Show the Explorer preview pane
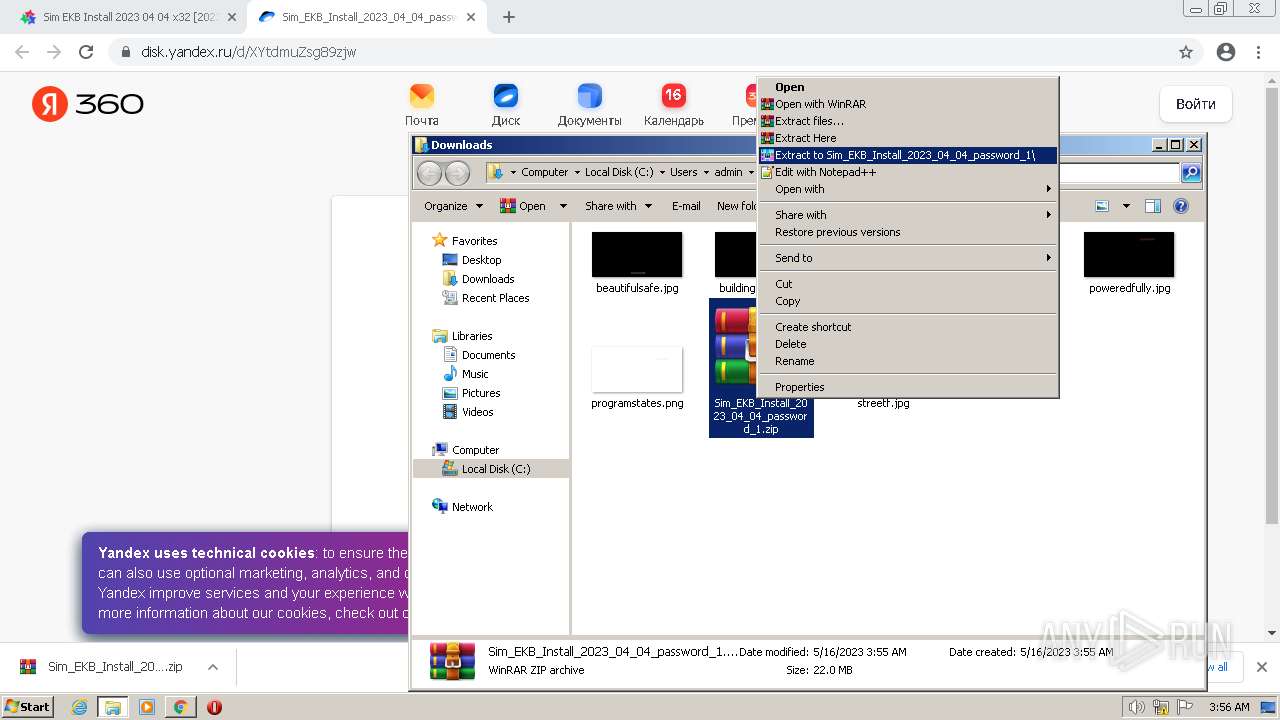This screenshot has height=720, width=1280. [x=1153, y=206]
